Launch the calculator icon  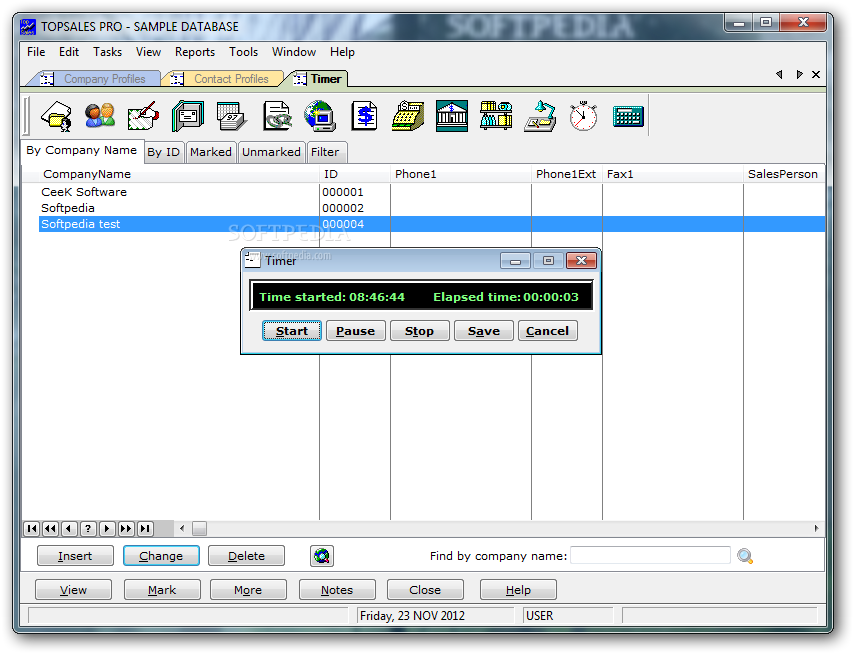click(x=628, y=116)
